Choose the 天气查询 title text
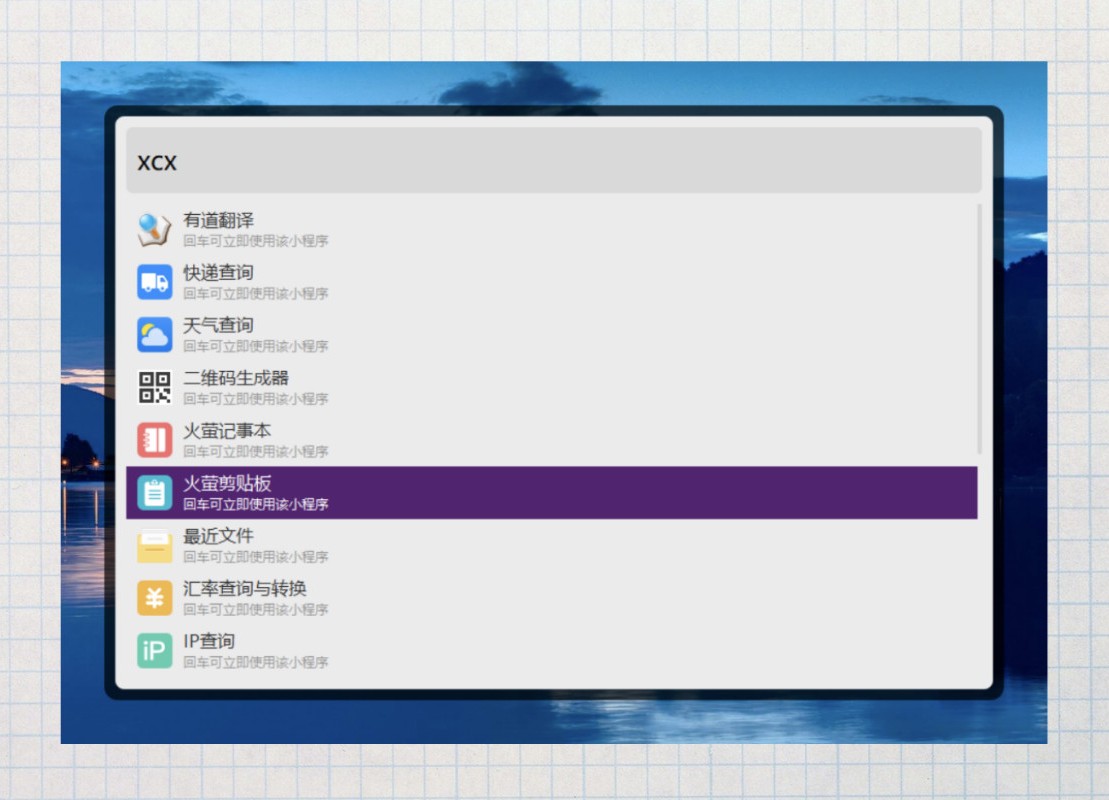1109x800 pixels. pos(218,325)
